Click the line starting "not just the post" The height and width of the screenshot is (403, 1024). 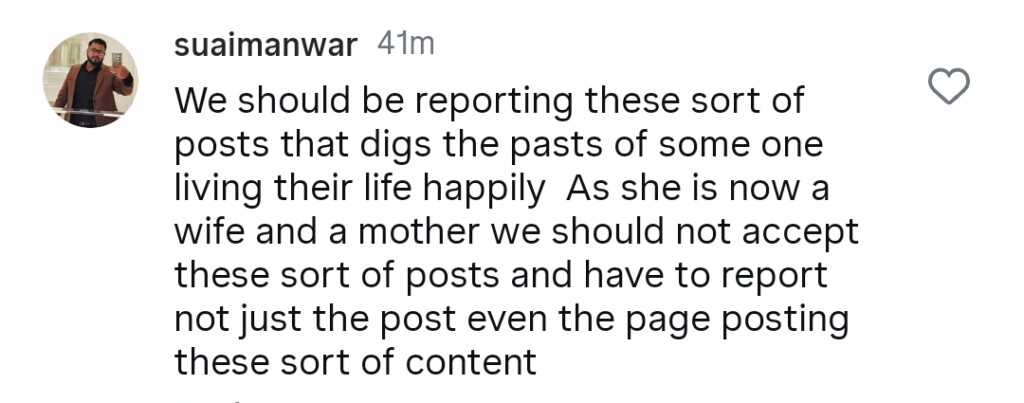pos(511,319)
